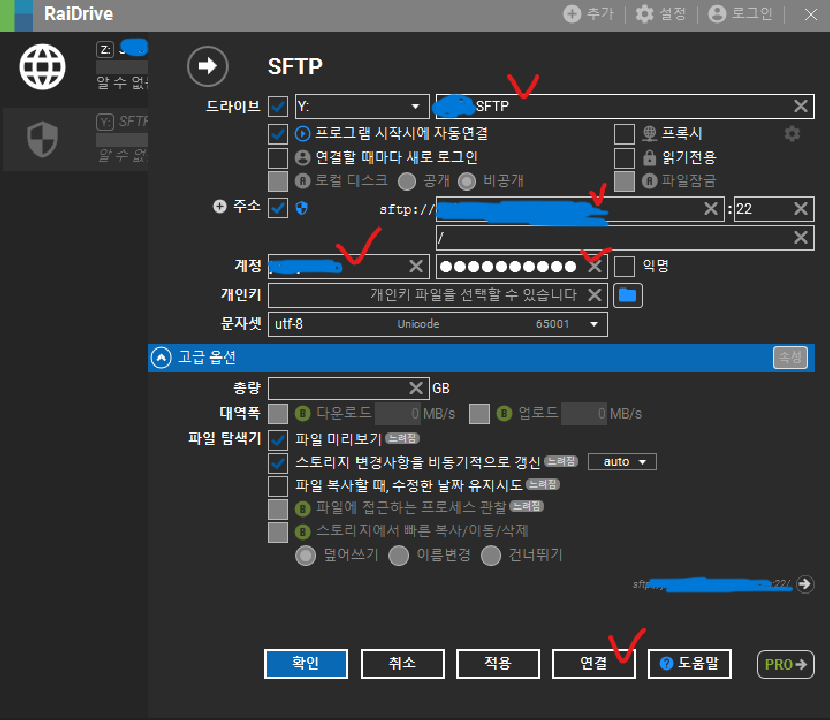This screenshot has width=830, height=720.
Task: Select the 이름변경 radio option
Action: tap(399, 555)
